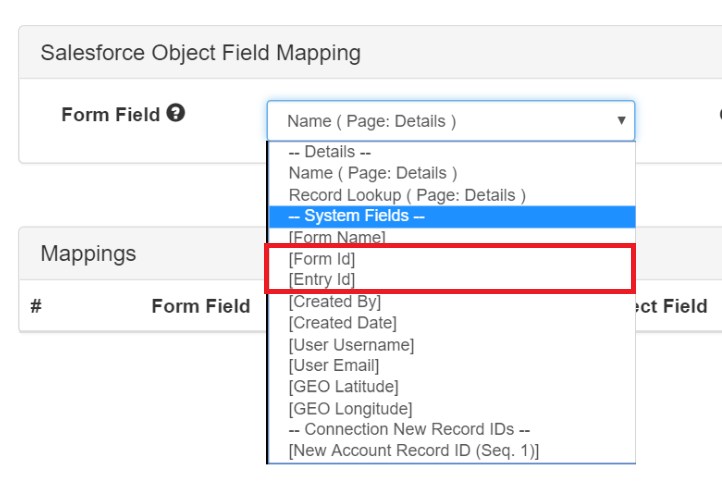Select the [Created By] option
722x481 pixels.
click(x=451, y=301)
